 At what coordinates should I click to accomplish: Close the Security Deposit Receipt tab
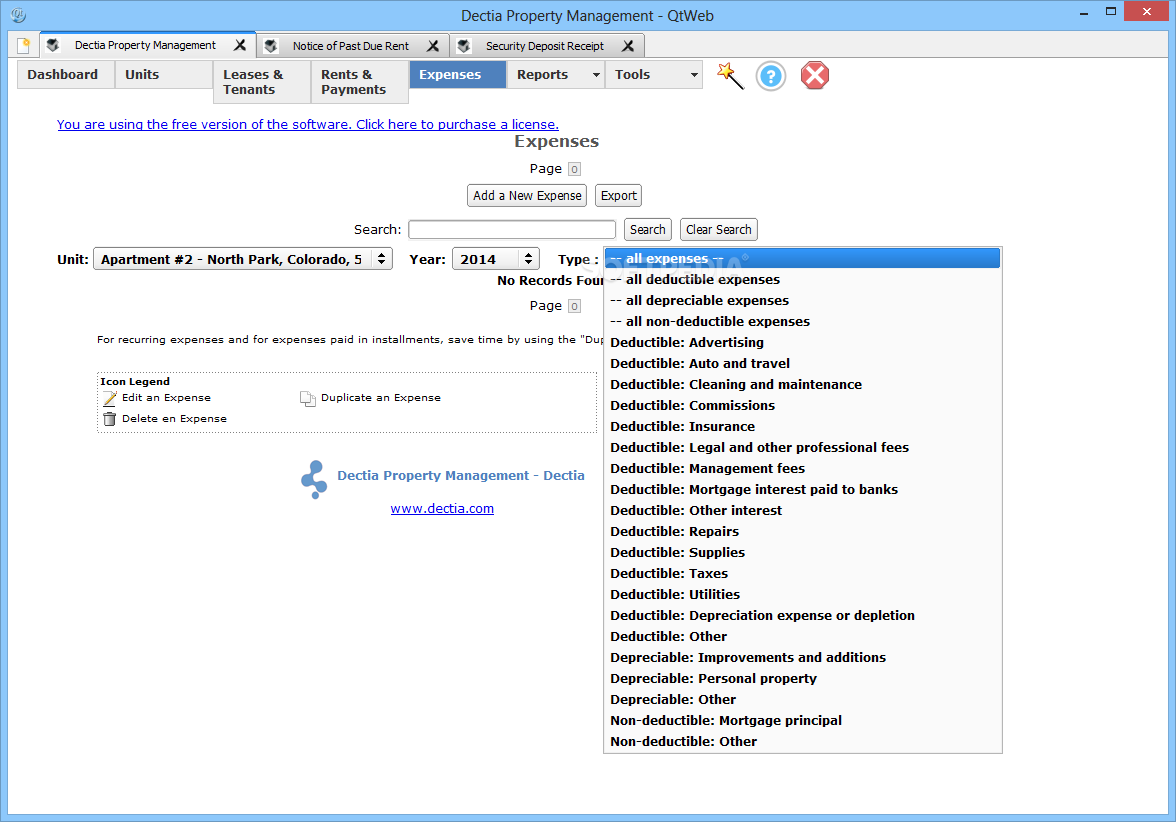(x=628, y=46)
